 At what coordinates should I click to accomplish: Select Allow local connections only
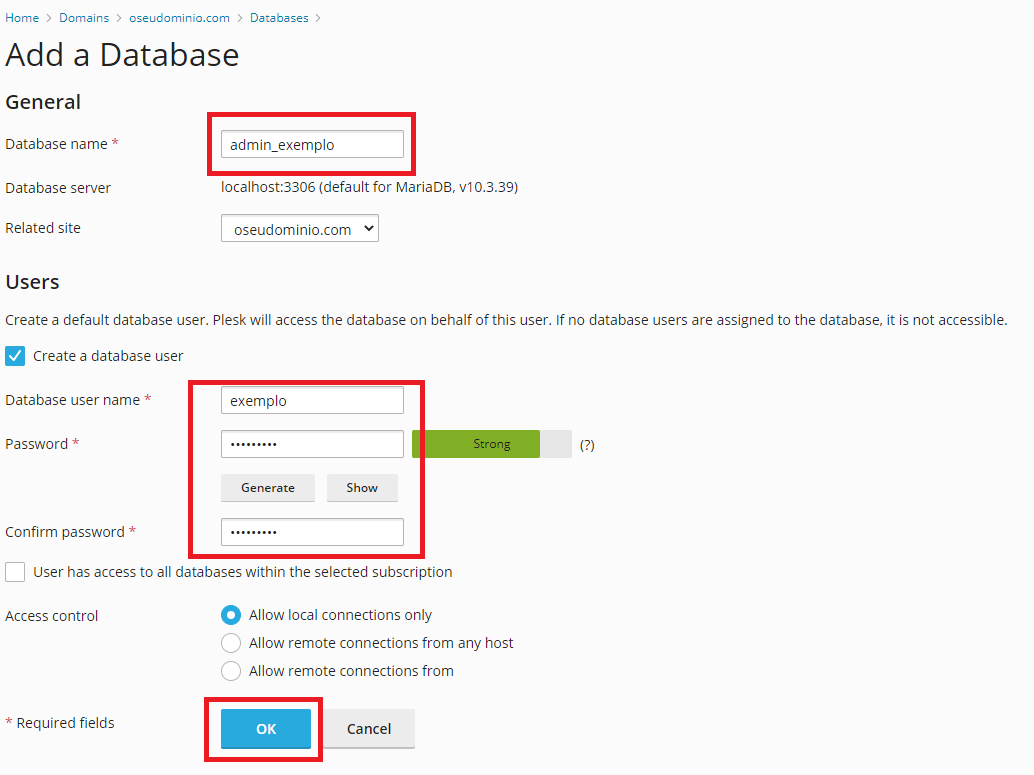pos(231,615)
